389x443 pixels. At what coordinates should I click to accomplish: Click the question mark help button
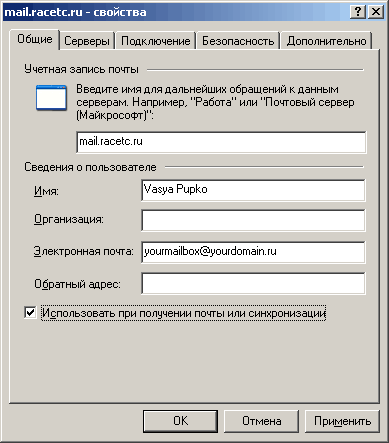tap(358, 12)
